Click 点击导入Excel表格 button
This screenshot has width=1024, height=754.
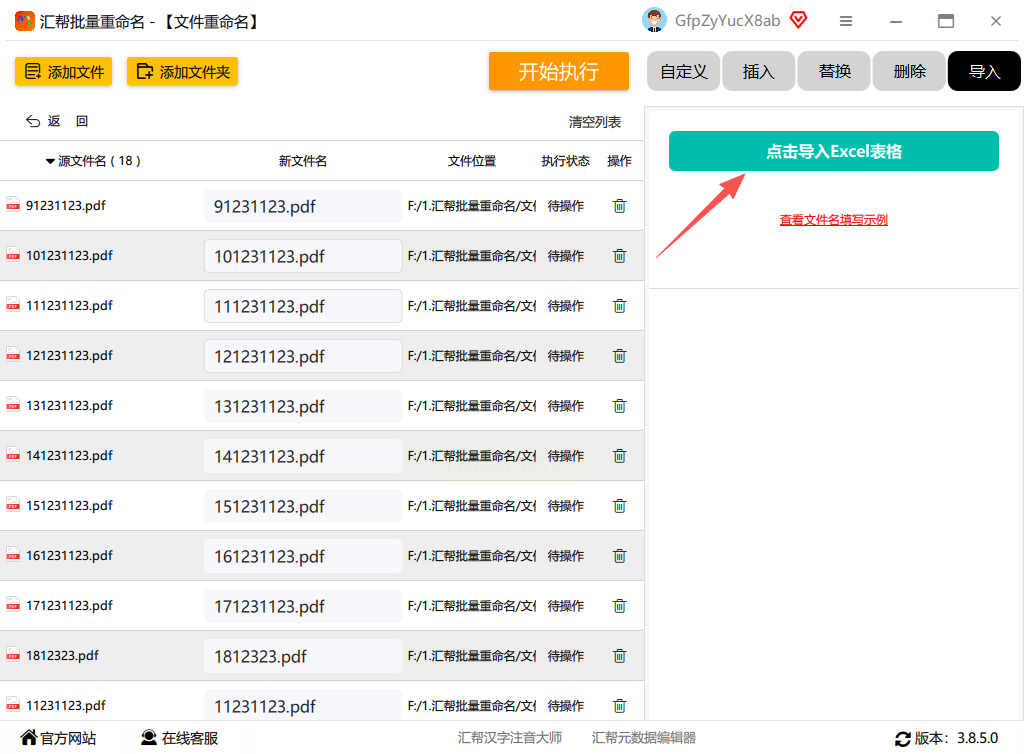(833, 152)
